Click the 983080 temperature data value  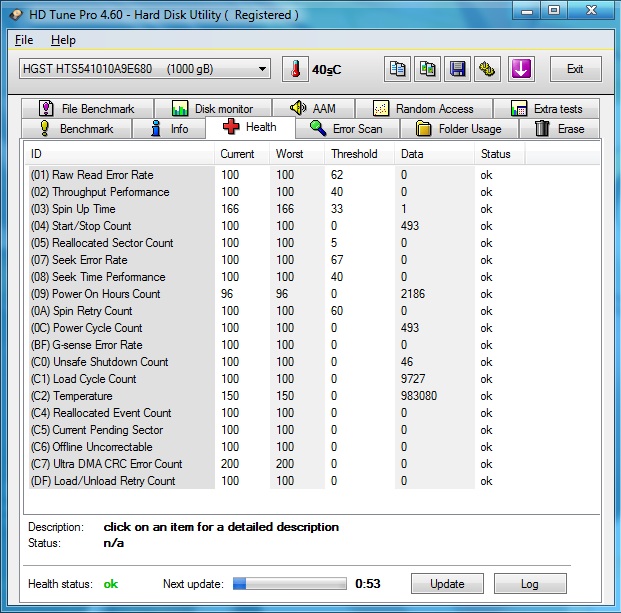click(x=419, y=396)
